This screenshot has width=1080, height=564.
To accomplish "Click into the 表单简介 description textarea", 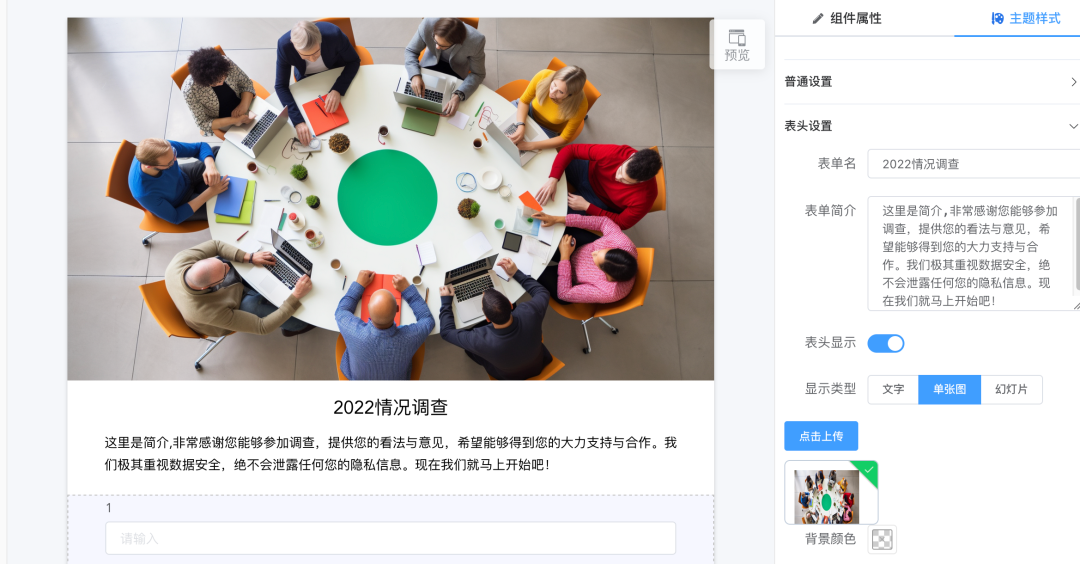I will point(970,253).
